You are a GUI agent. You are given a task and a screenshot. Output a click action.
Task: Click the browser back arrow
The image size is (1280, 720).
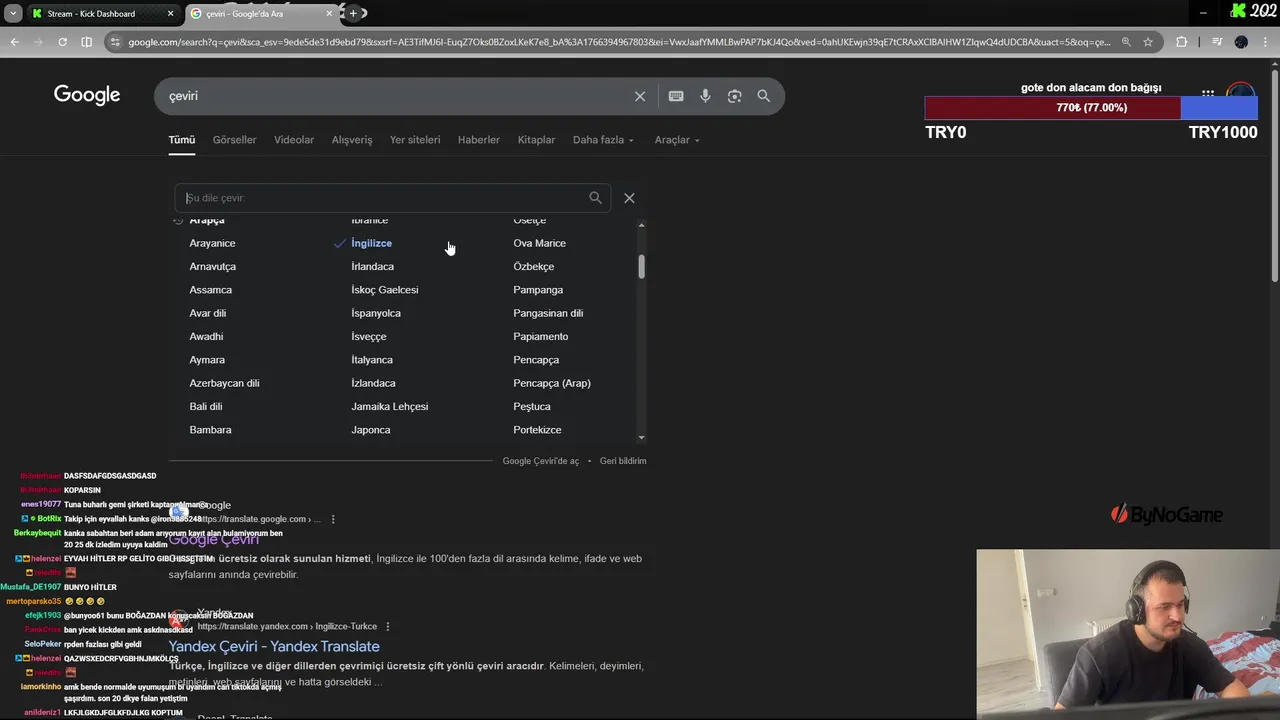(x=14, y=42)
